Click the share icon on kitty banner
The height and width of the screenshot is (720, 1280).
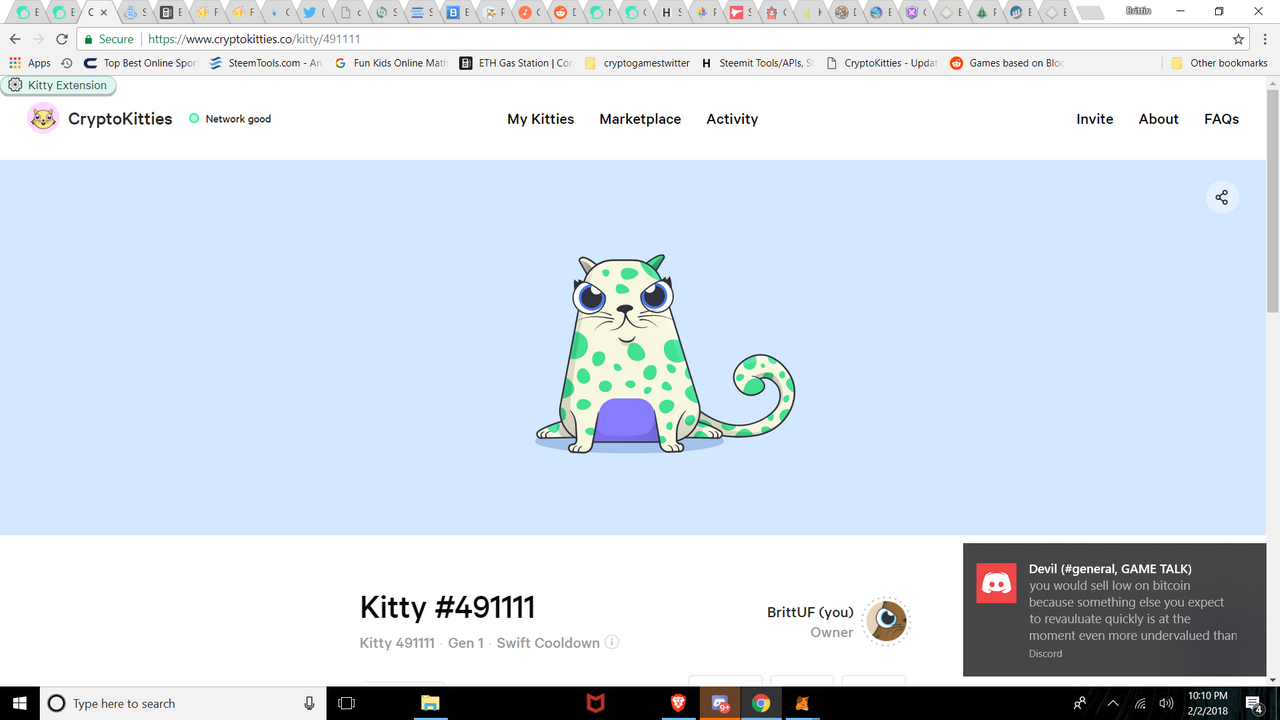(1221, 197)
